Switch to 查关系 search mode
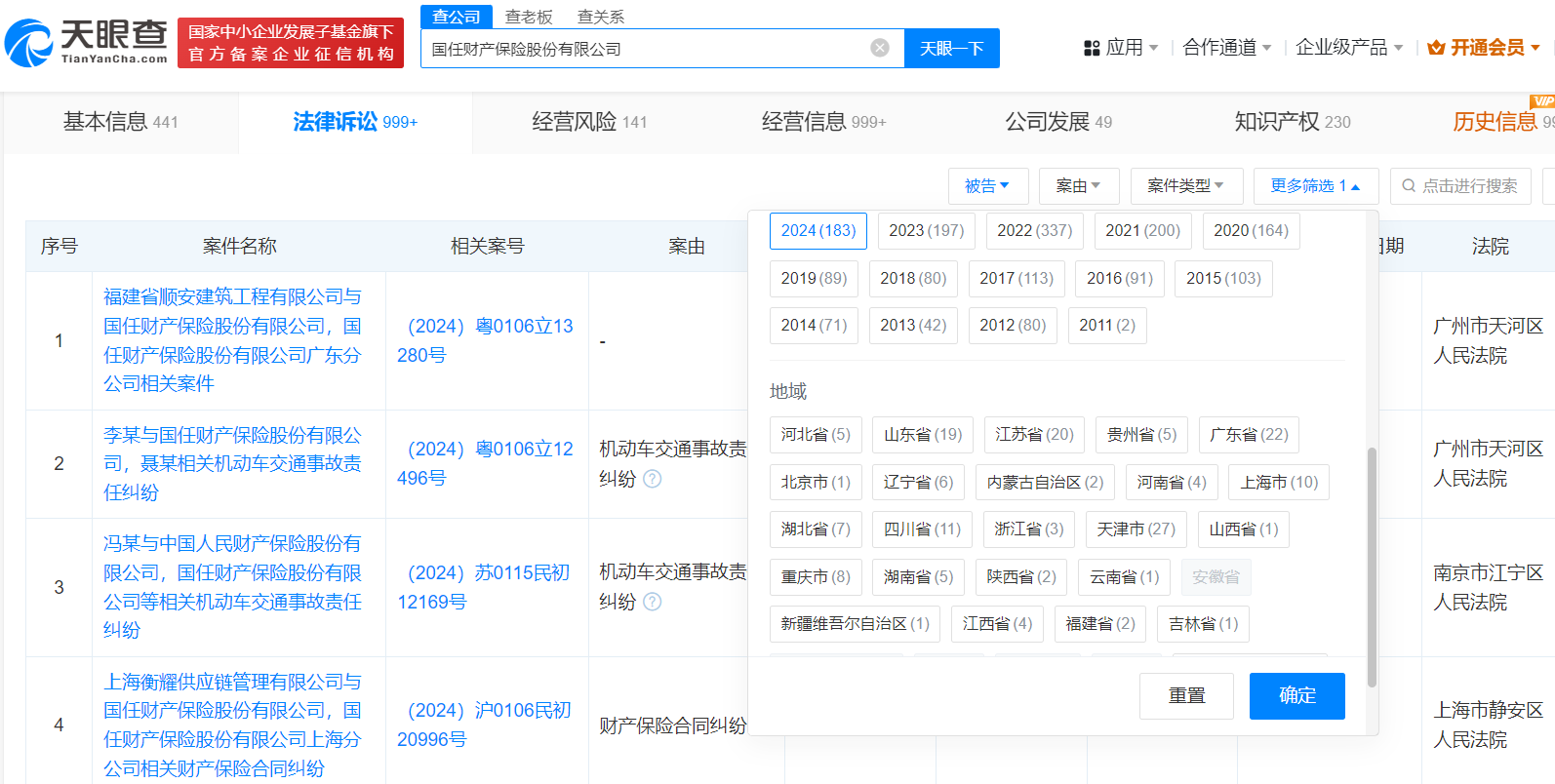1555x784 pixels. (x=601, y=17)
